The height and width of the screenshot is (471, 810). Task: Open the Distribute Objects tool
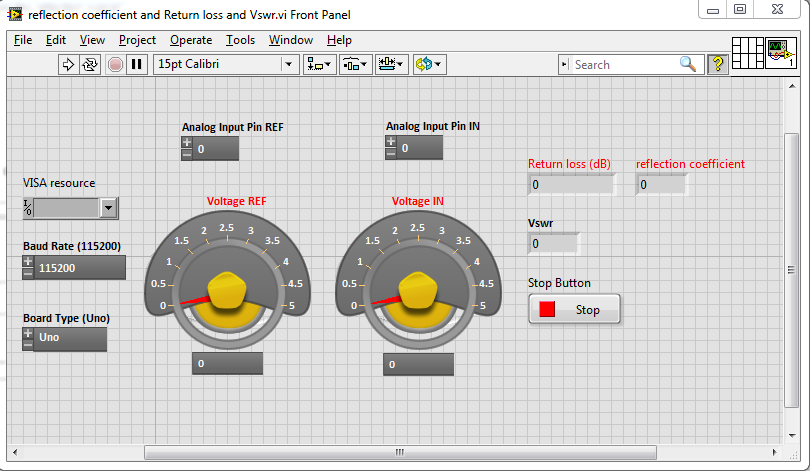[x=355, y=64]
